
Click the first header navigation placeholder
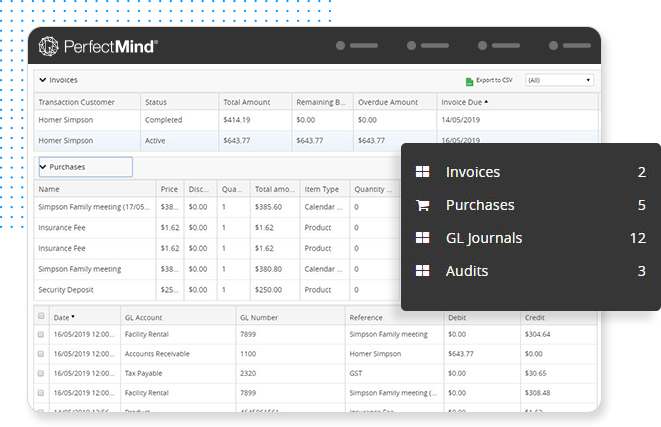point(357,46)
